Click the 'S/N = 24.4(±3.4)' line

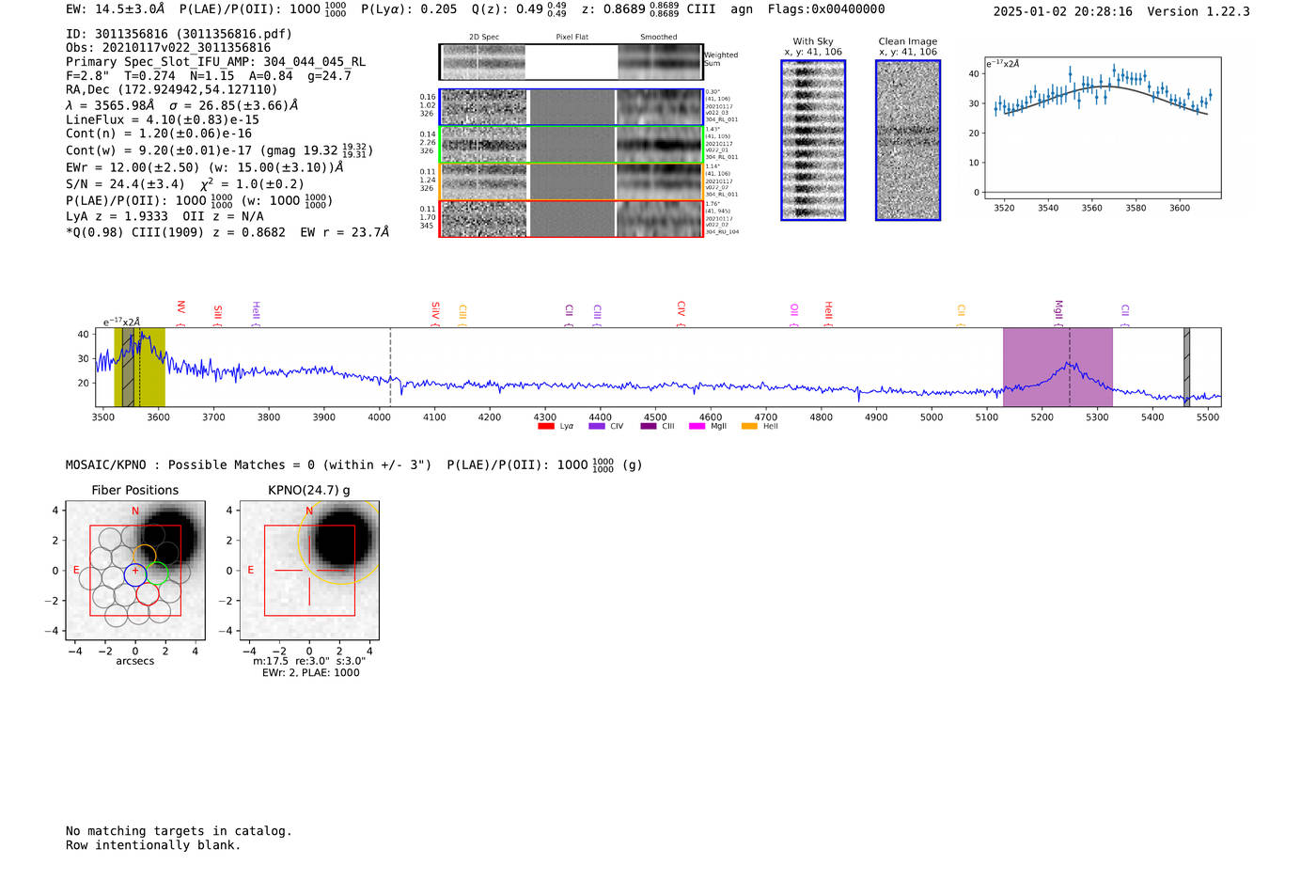pyautogui.click(x=125, y=183)
